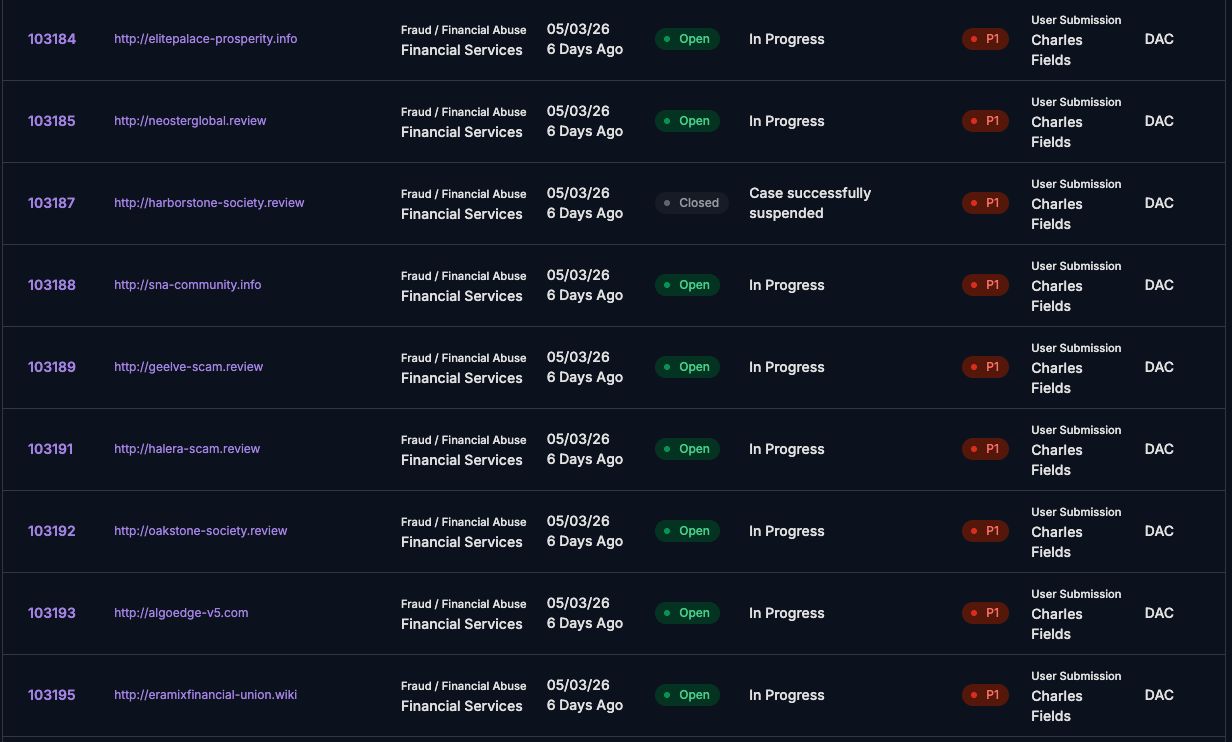1232x742 pixels.
Task: Click the geelve-scam.review link
Action: coord(188,367)
